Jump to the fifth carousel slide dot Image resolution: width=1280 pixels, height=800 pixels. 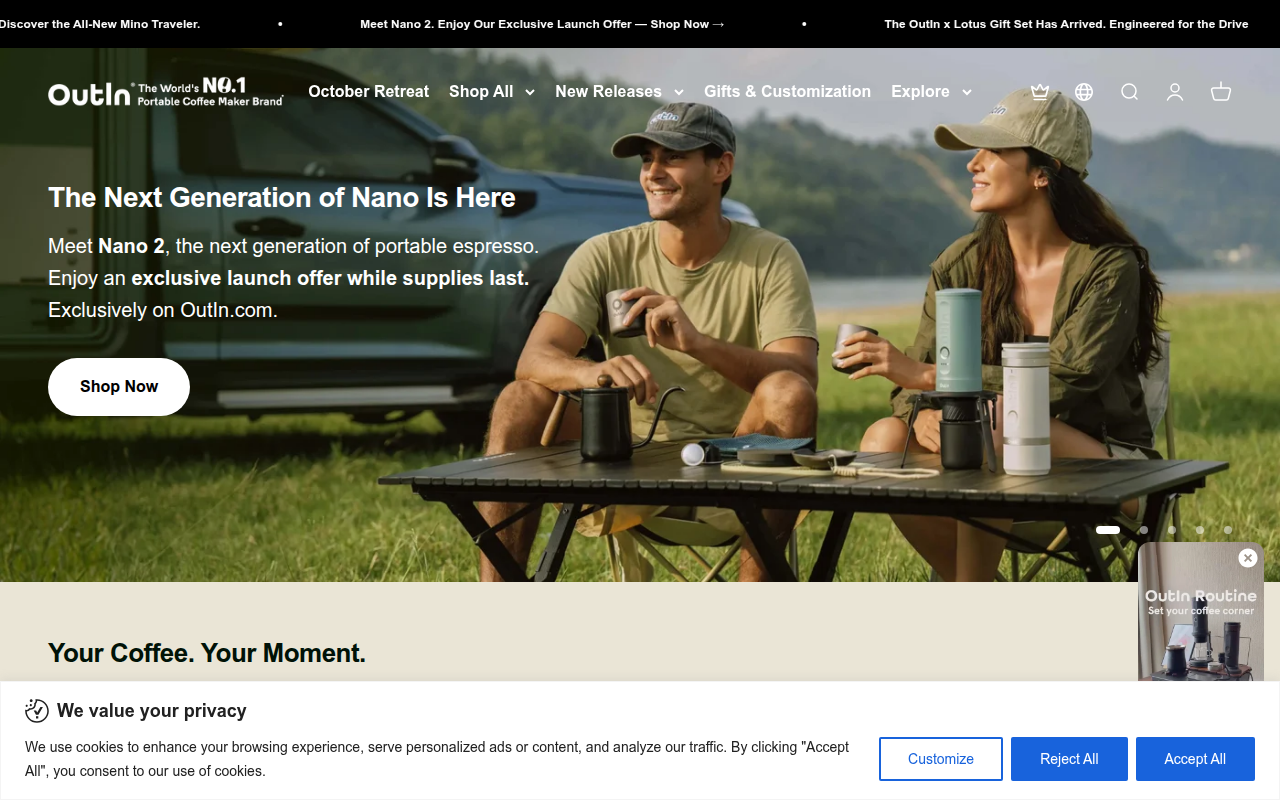coord(1228,530)
